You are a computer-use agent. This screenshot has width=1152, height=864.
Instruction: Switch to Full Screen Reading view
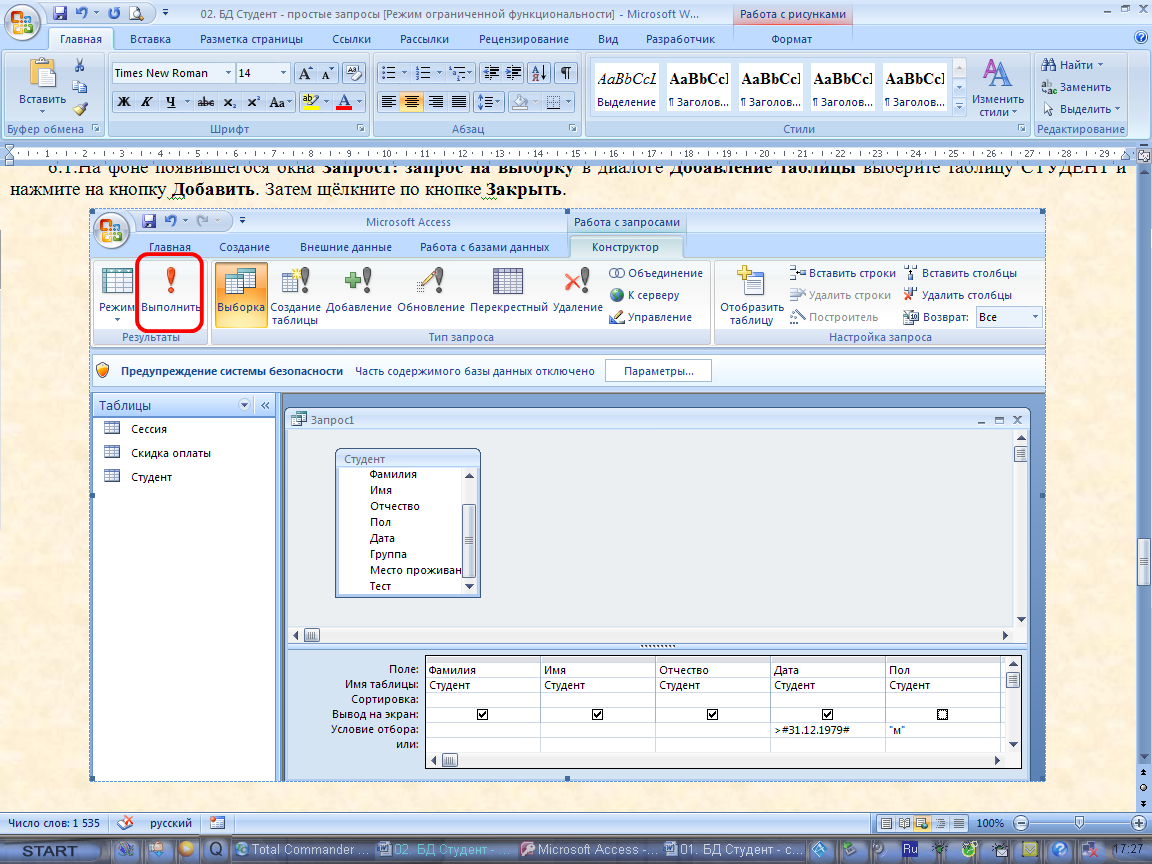[x=904, y=824]
